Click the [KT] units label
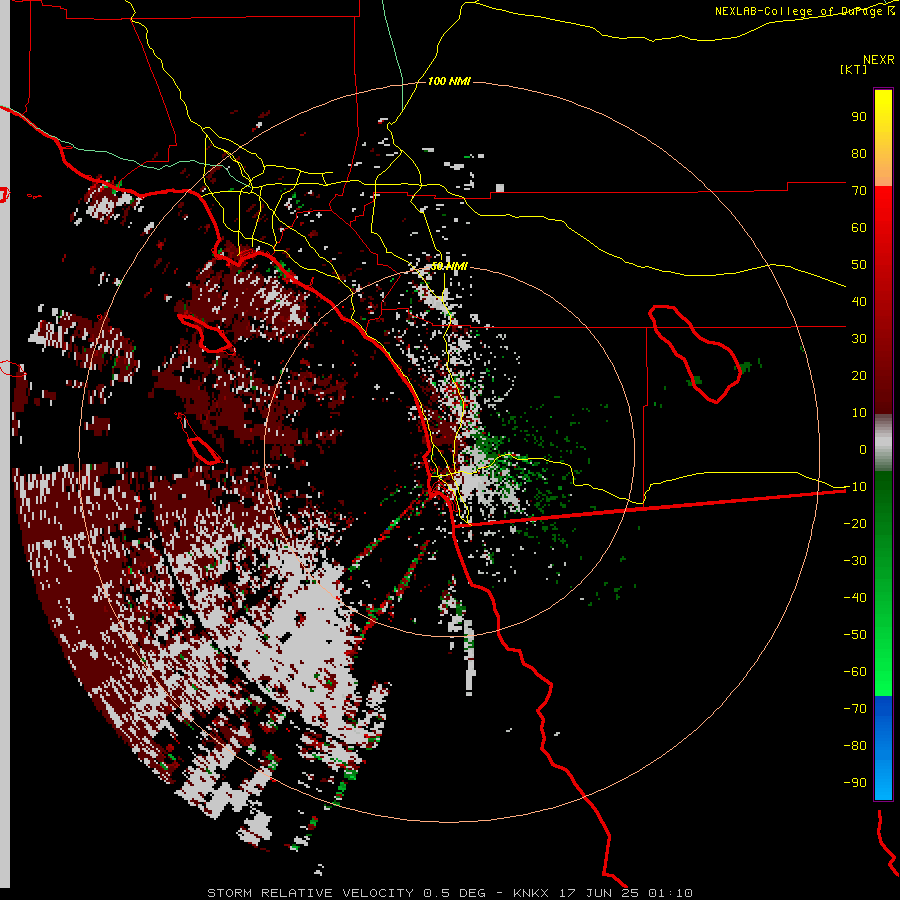This screenshot has height=900, width=900. pos(853,69)
